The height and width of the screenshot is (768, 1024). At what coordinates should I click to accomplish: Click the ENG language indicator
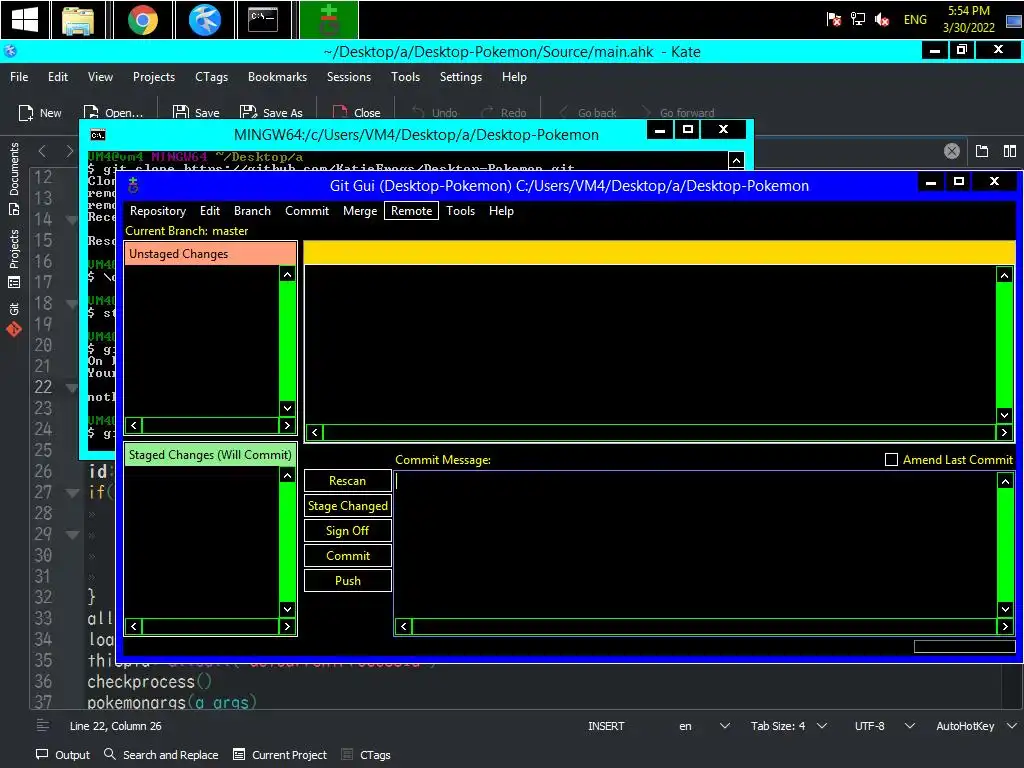coord(915,20)
